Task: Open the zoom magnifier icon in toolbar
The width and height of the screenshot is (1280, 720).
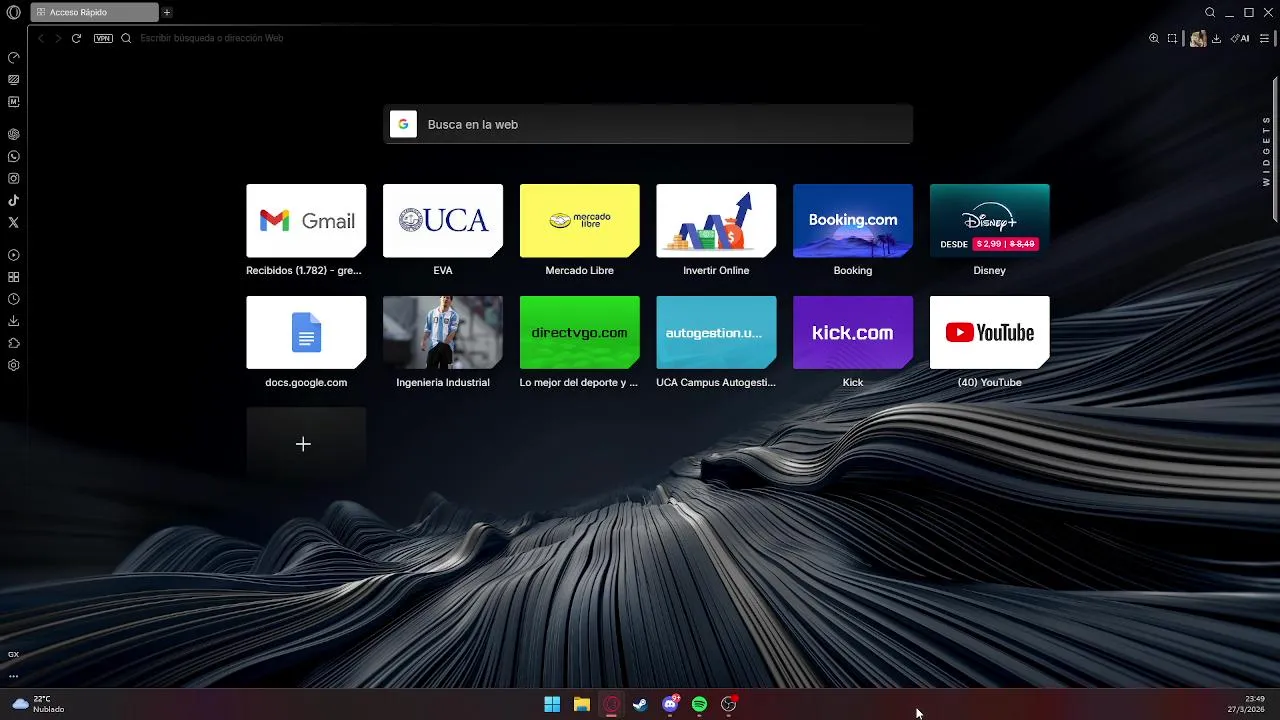Action: [x=1154, y=38]
